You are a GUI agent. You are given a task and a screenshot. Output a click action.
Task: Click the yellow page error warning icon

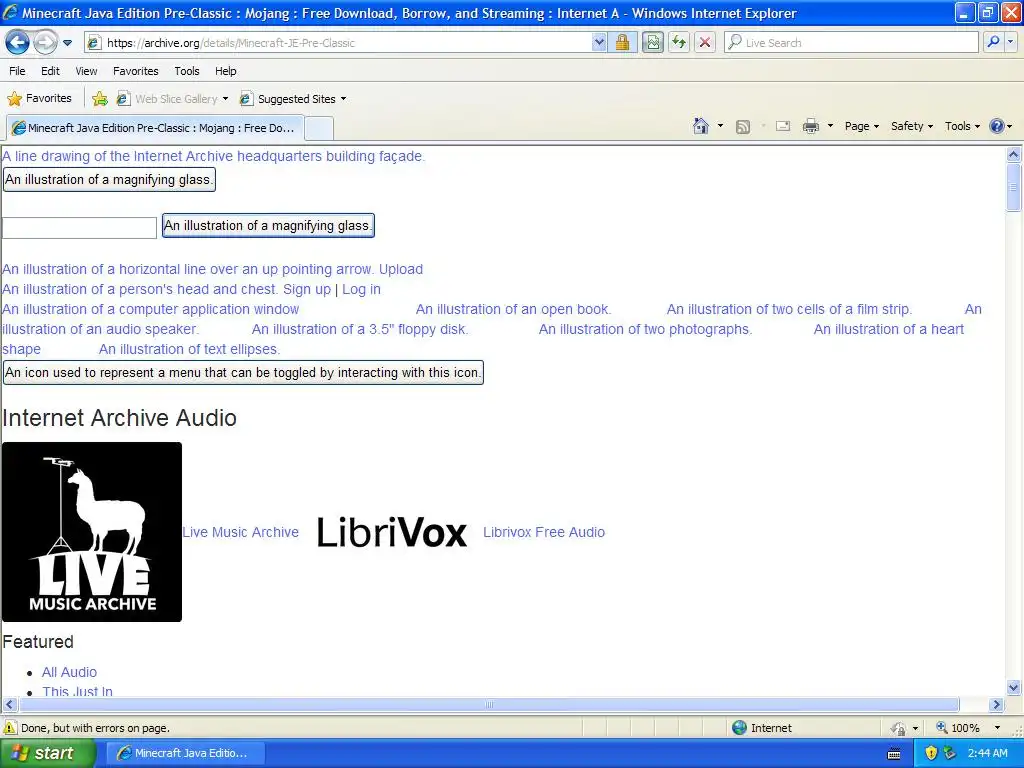coord(10,728)
